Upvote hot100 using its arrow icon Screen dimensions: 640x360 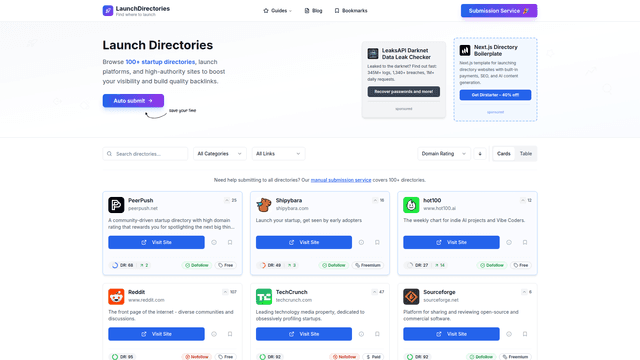pos(522,200)
